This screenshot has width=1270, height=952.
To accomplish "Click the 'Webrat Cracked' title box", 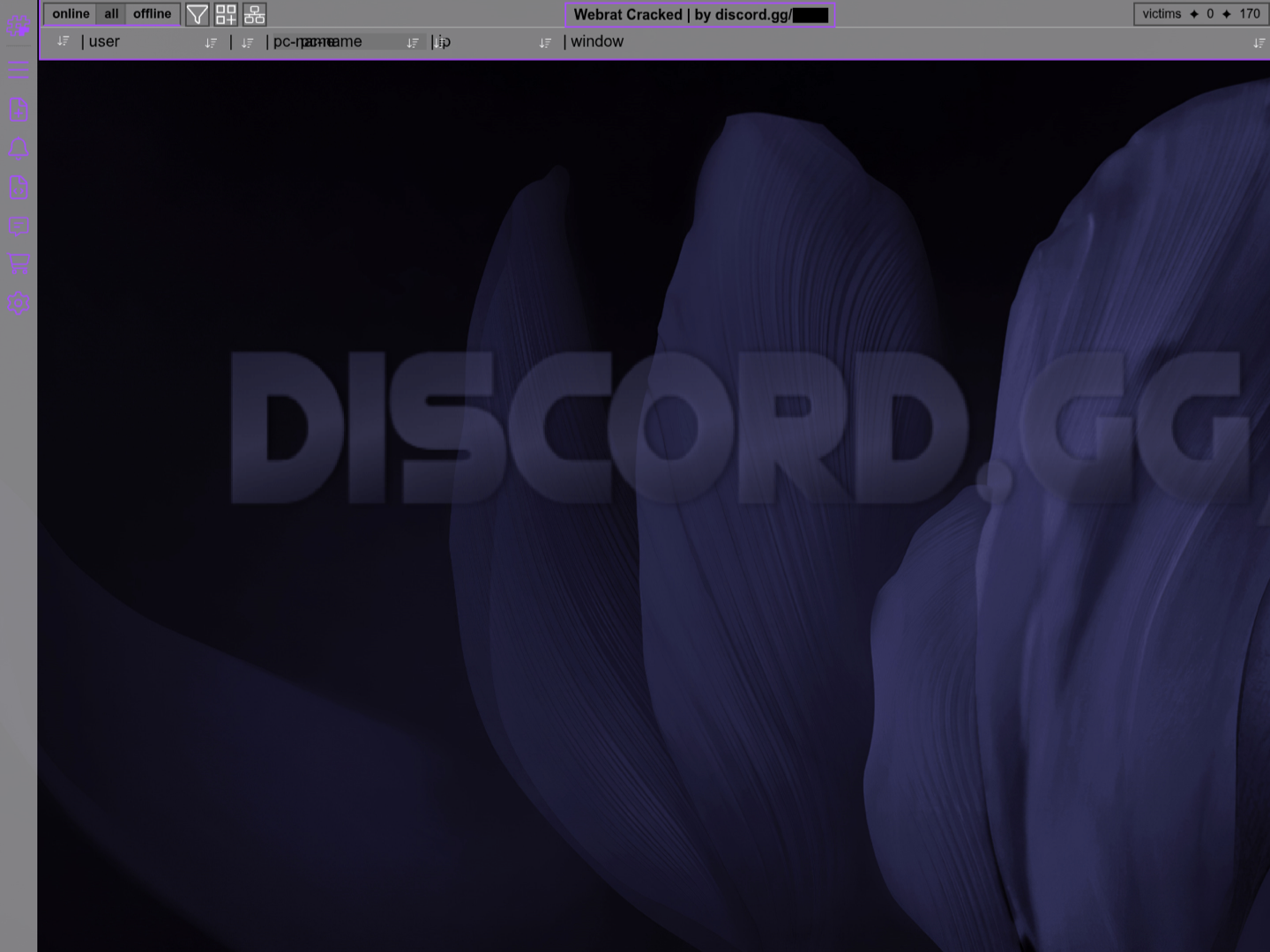I will [699, 15].
